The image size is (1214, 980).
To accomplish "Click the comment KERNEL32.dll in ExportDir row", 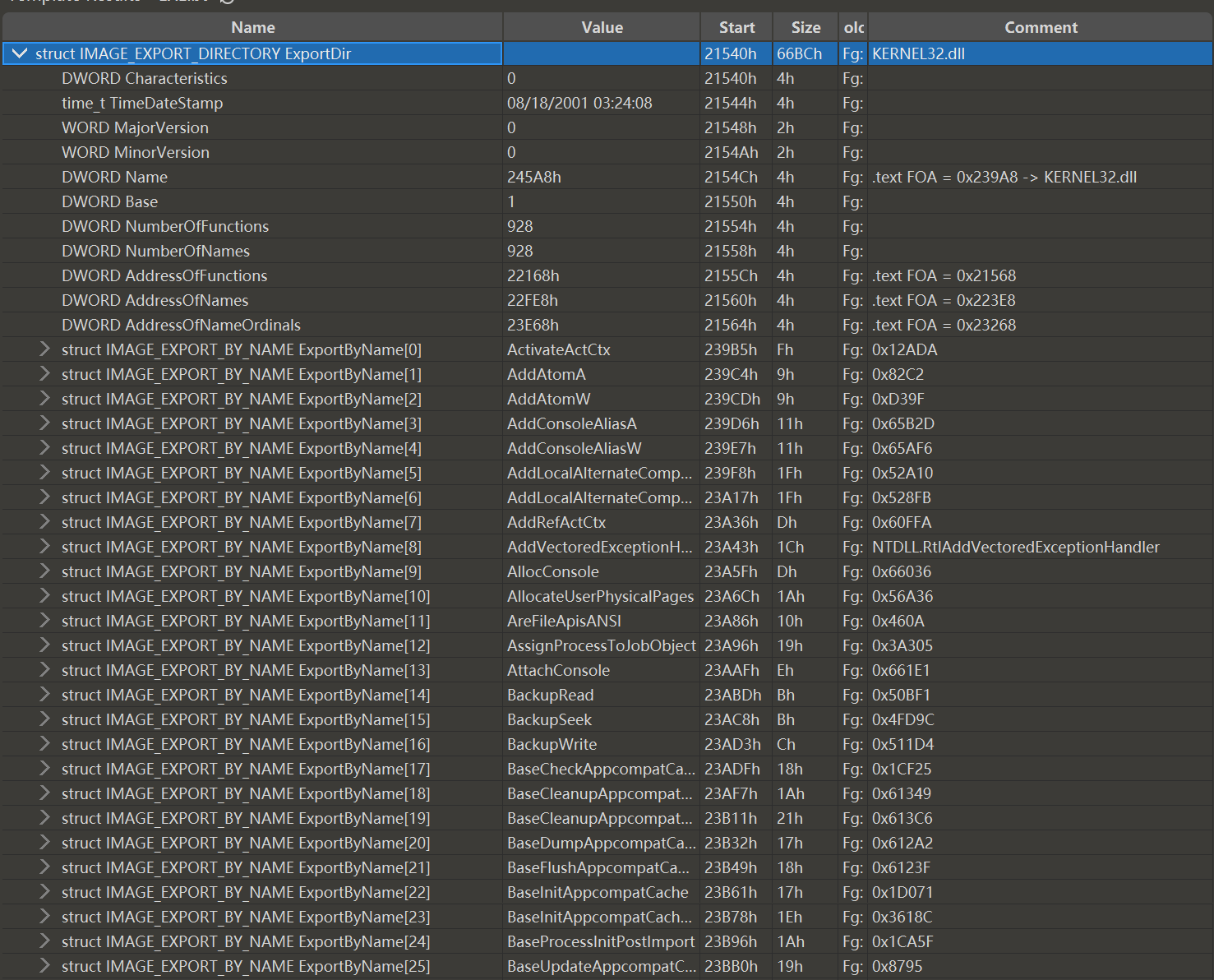I will 919,53.
